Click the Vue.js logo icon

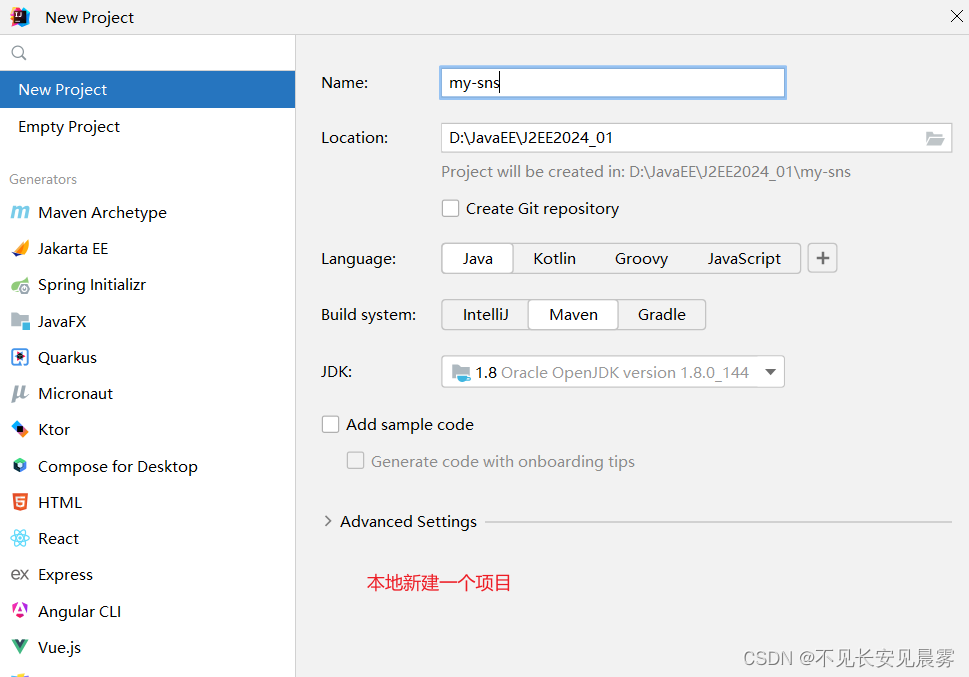click(x=20, y=647)
